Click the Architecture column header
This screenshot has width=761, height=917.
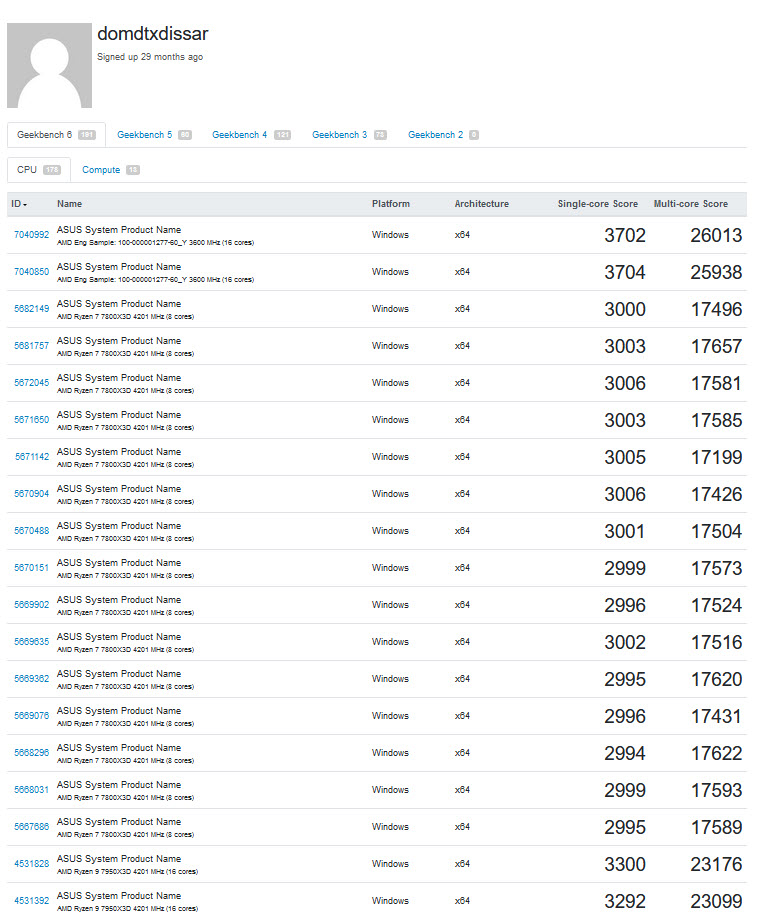coord(482,204)
